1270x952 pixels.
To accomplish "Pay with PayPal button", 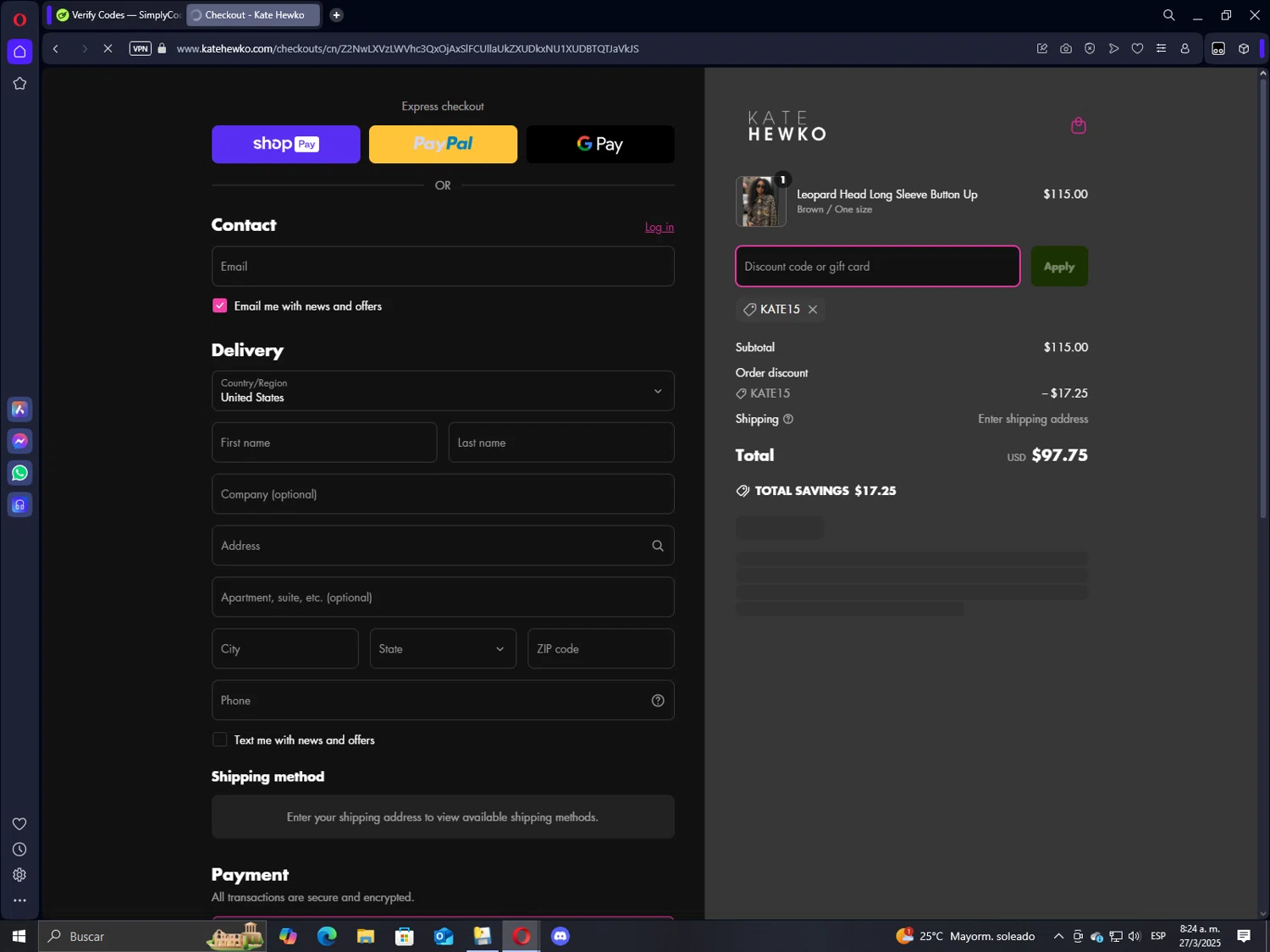I will pyautogui.click(x=443, y=145).
